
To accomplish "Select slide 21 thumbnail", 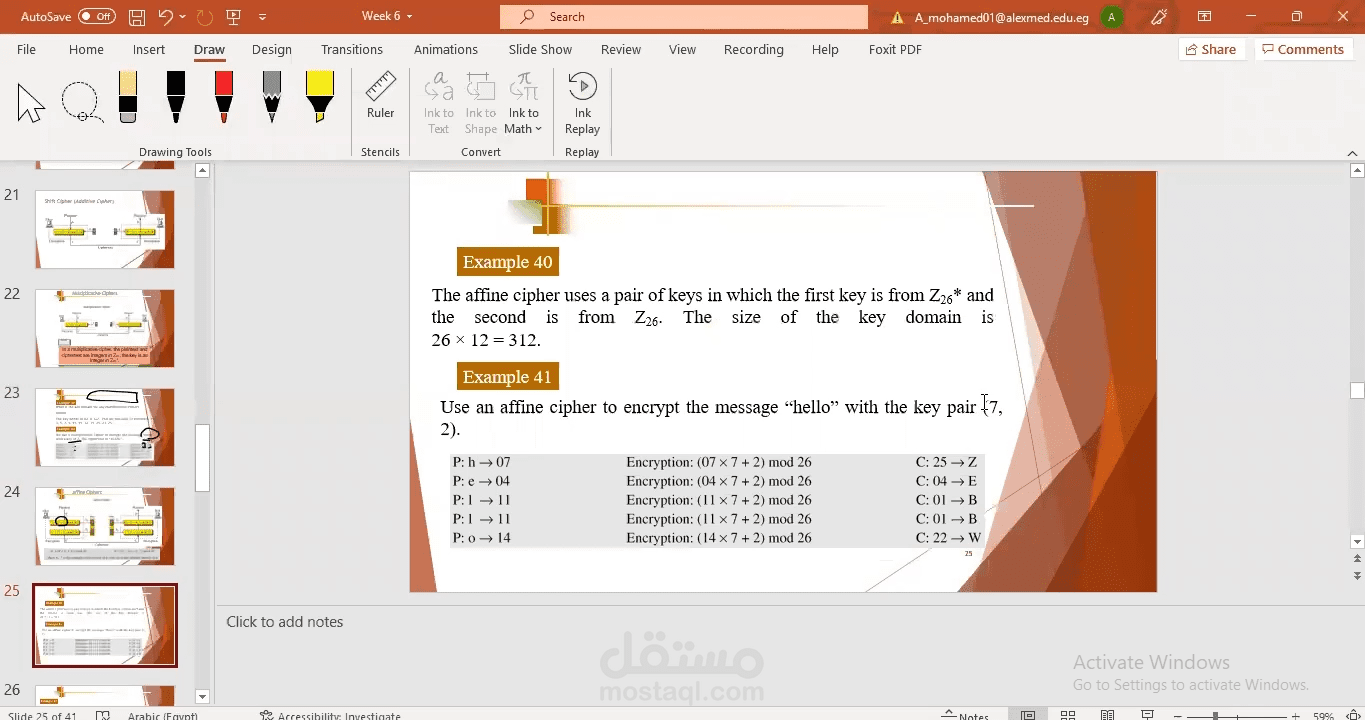I will (x=105, y=229).
